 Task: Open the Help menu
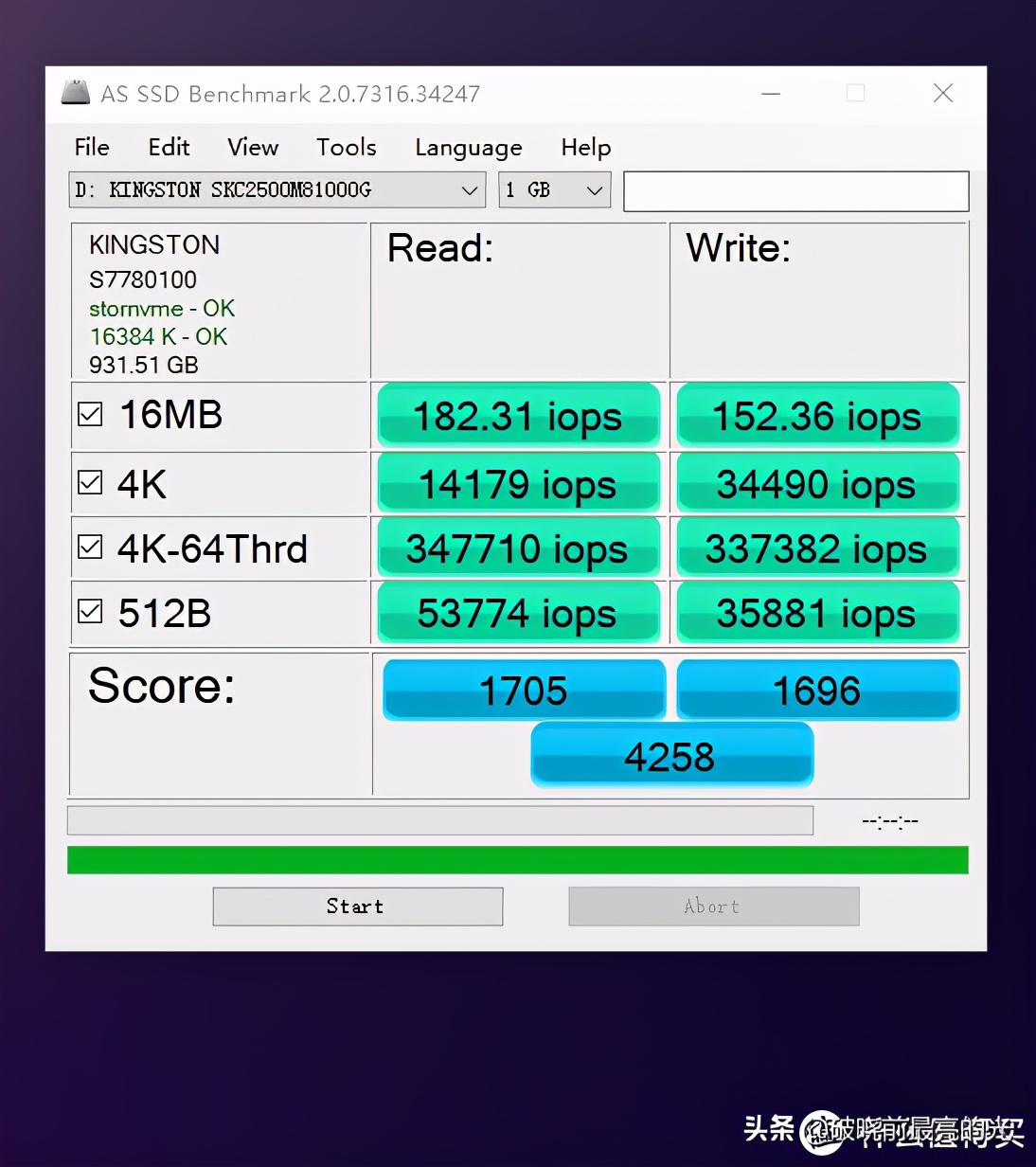584,148
